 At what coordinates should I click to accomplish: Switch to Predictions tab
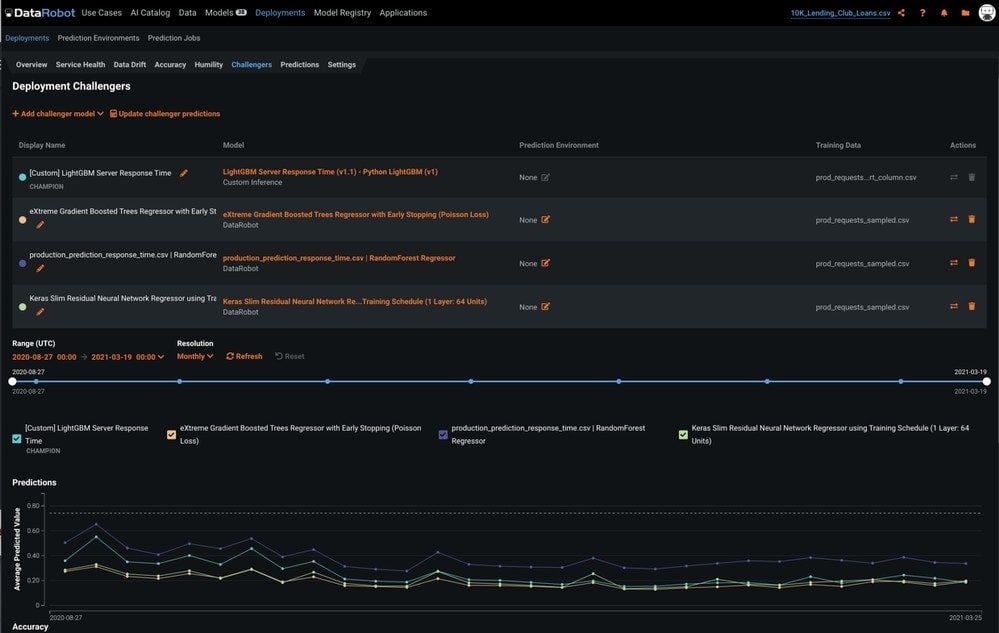299,65
